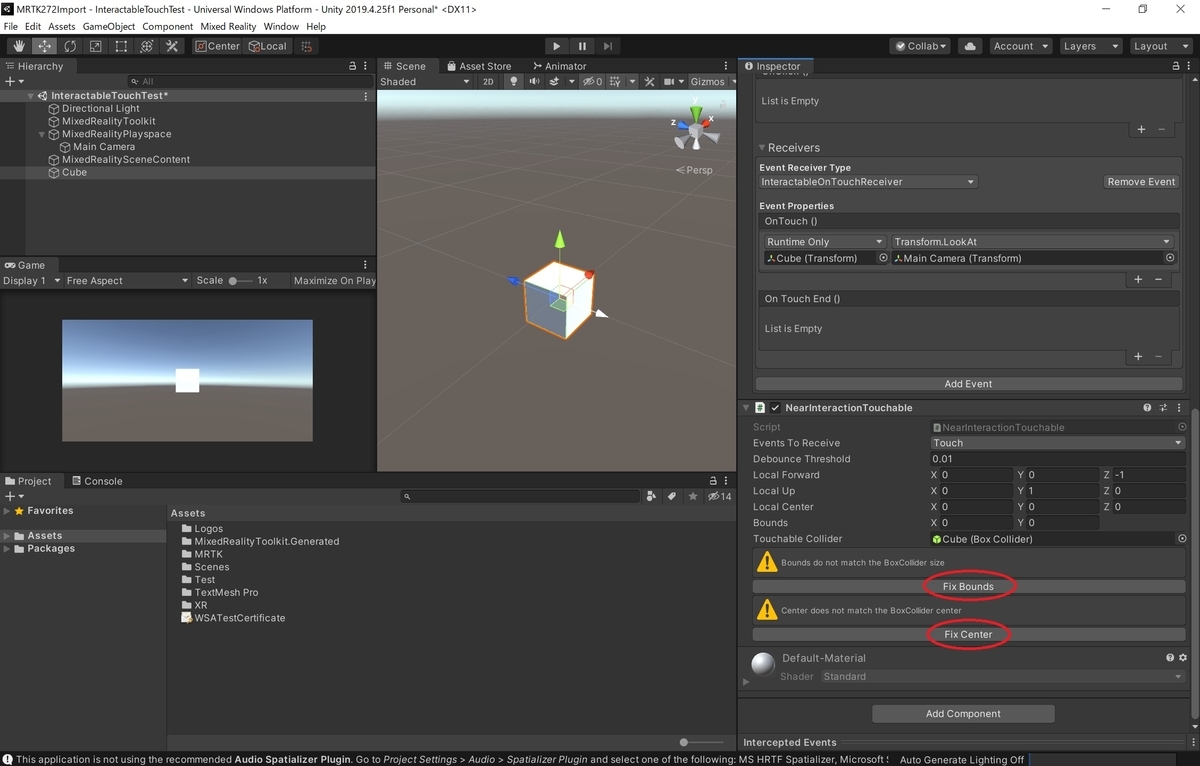Open the Events To Receive dropdown
The image size is (1200, 766).
(x=1056, y=443)
